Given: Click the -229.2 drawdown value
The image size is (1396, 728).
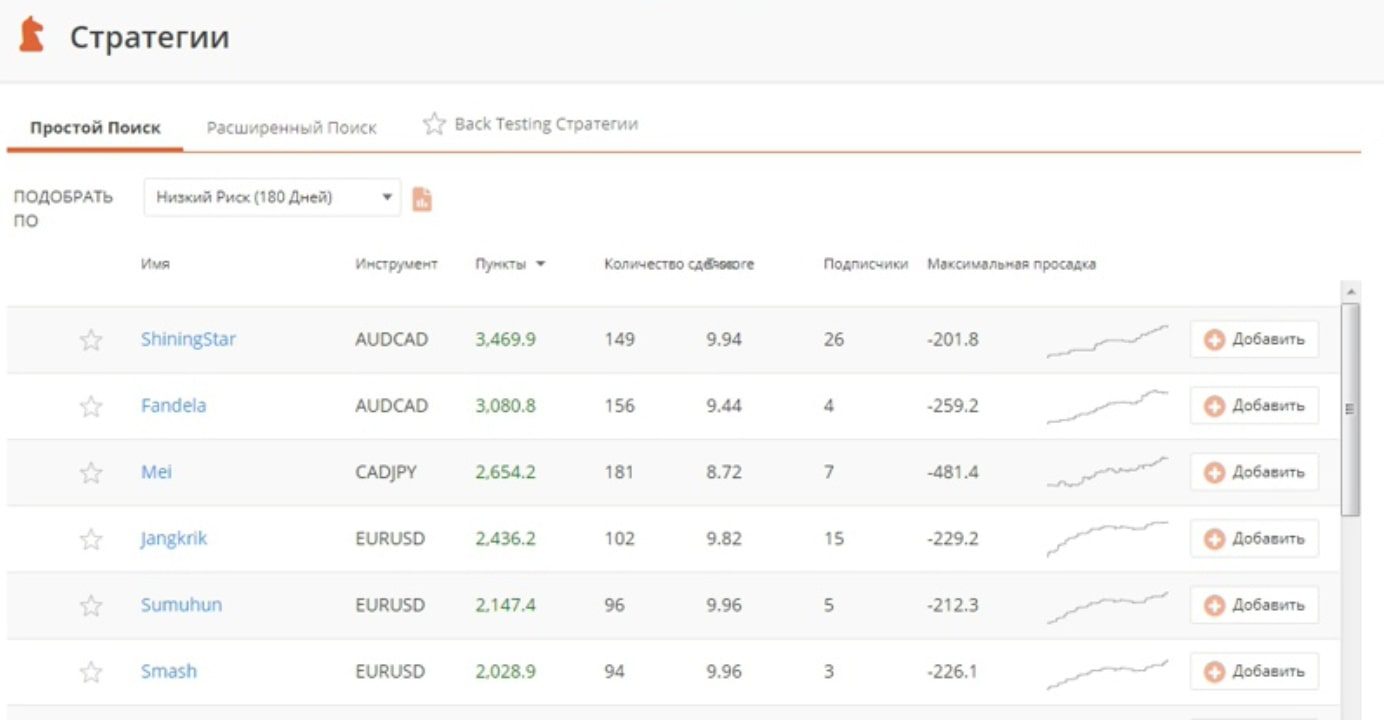Looking at the screenshot, I should coord(952,538).
